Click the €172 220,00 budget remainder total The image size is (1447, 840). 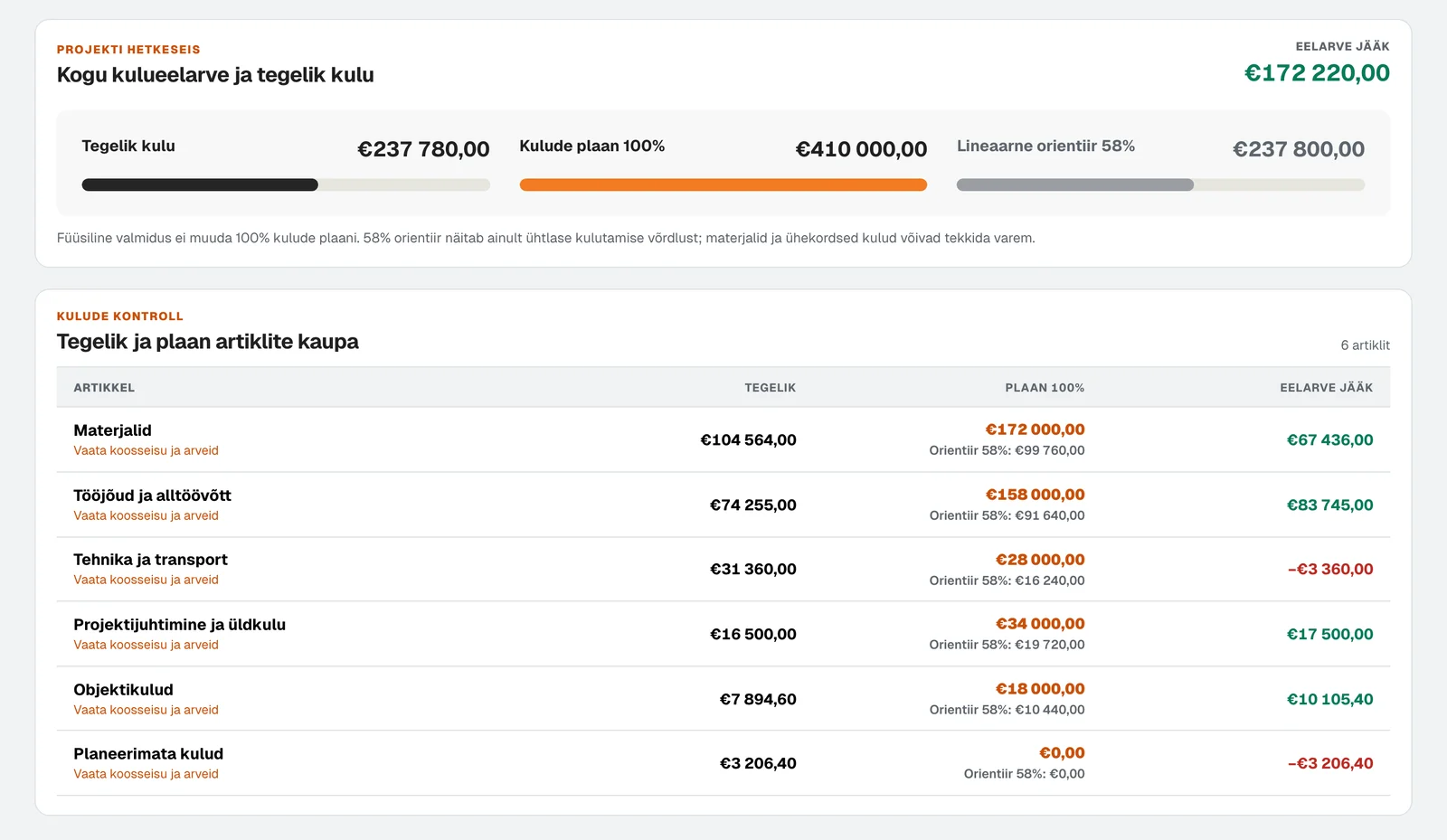pyautogui.click(x=1317, y=73)
